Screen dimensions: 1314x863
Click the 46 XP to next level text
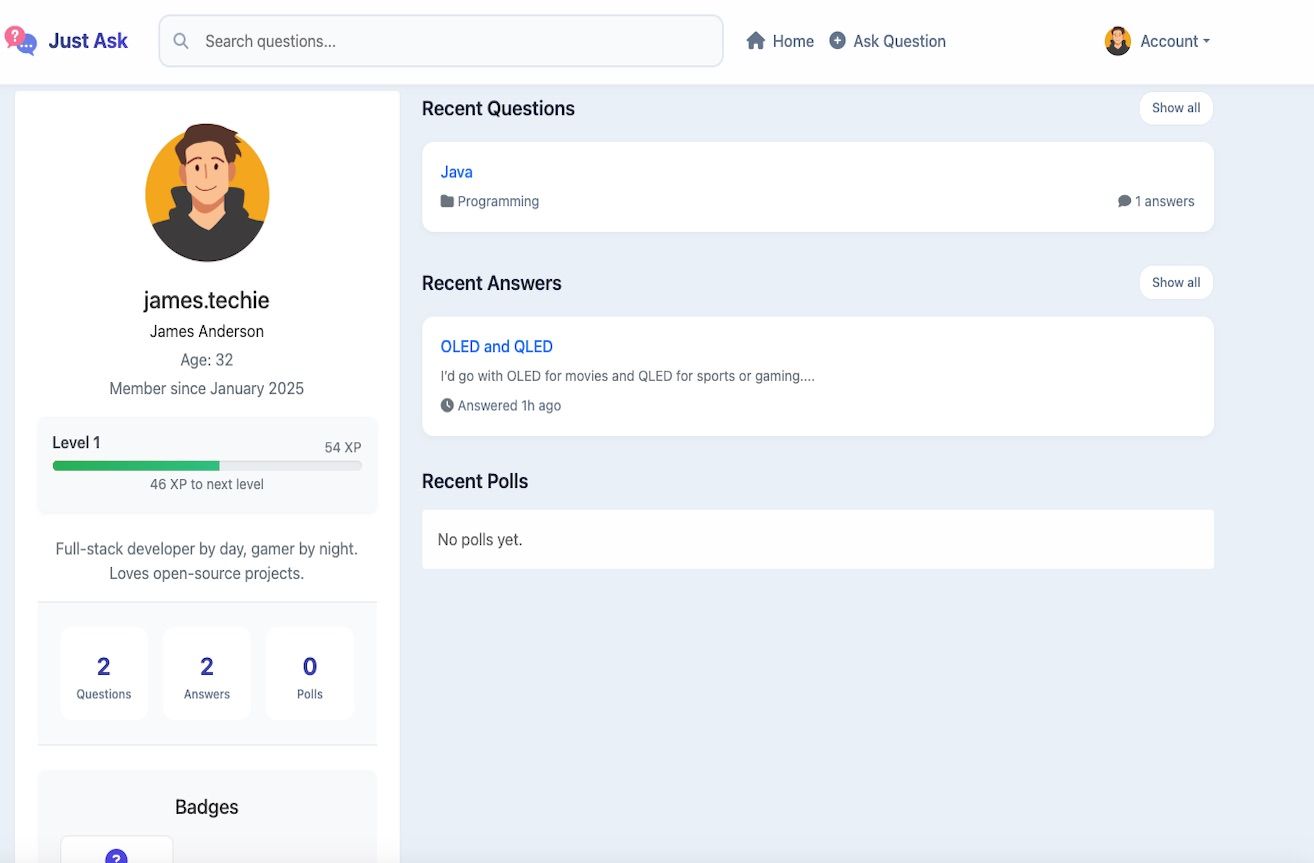[207, 484]
